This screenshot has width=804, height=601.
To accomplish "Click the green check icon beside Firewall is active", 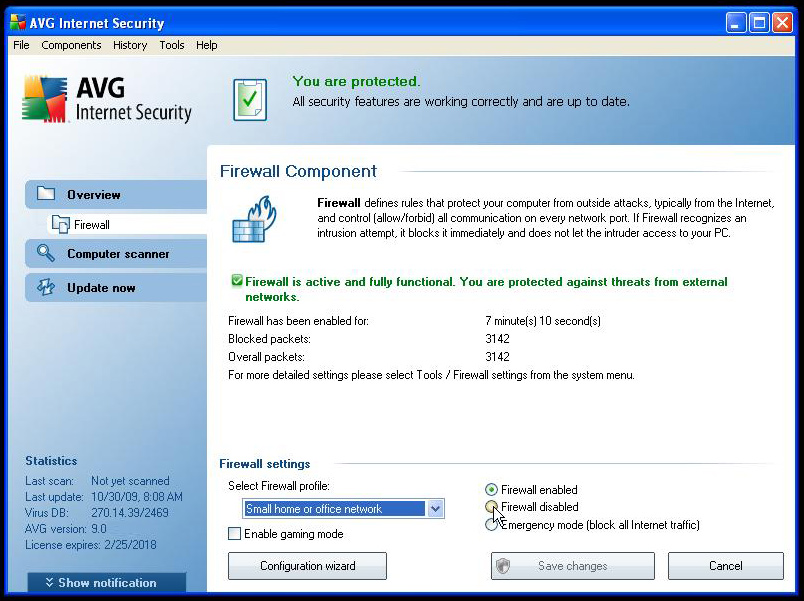I will click(236, 281).
